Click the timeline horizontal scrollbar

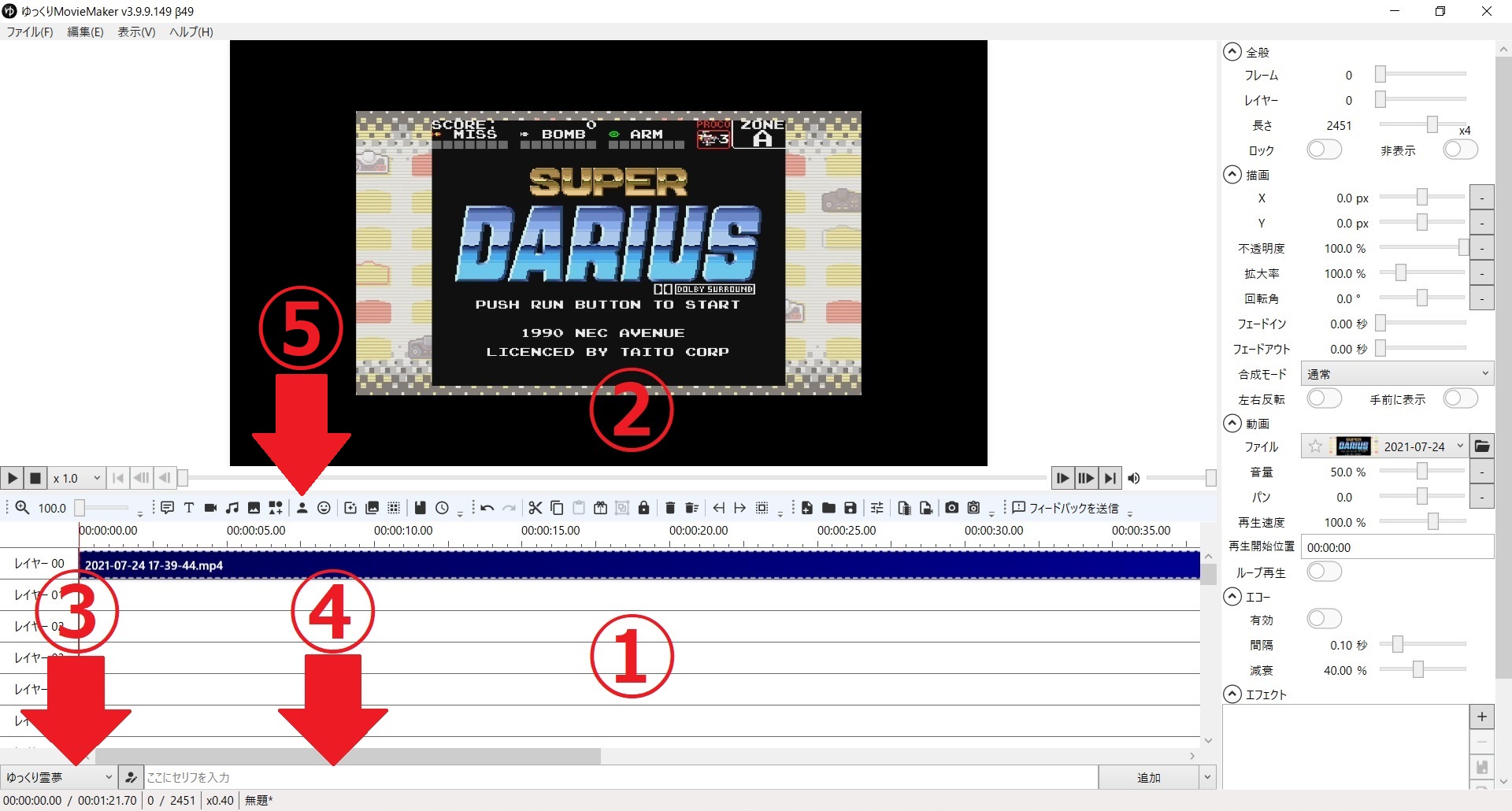[x=347, y=756]
